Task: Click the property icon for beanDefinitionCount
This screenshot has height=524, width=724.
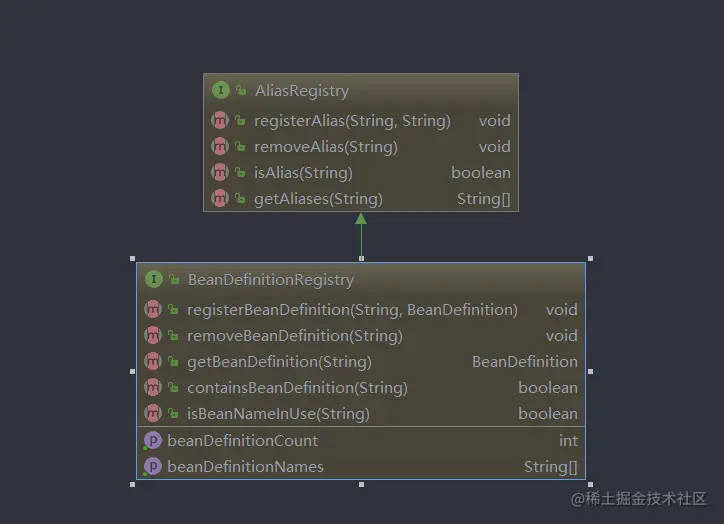Action: pyautogui.click(x=152, y=440)
